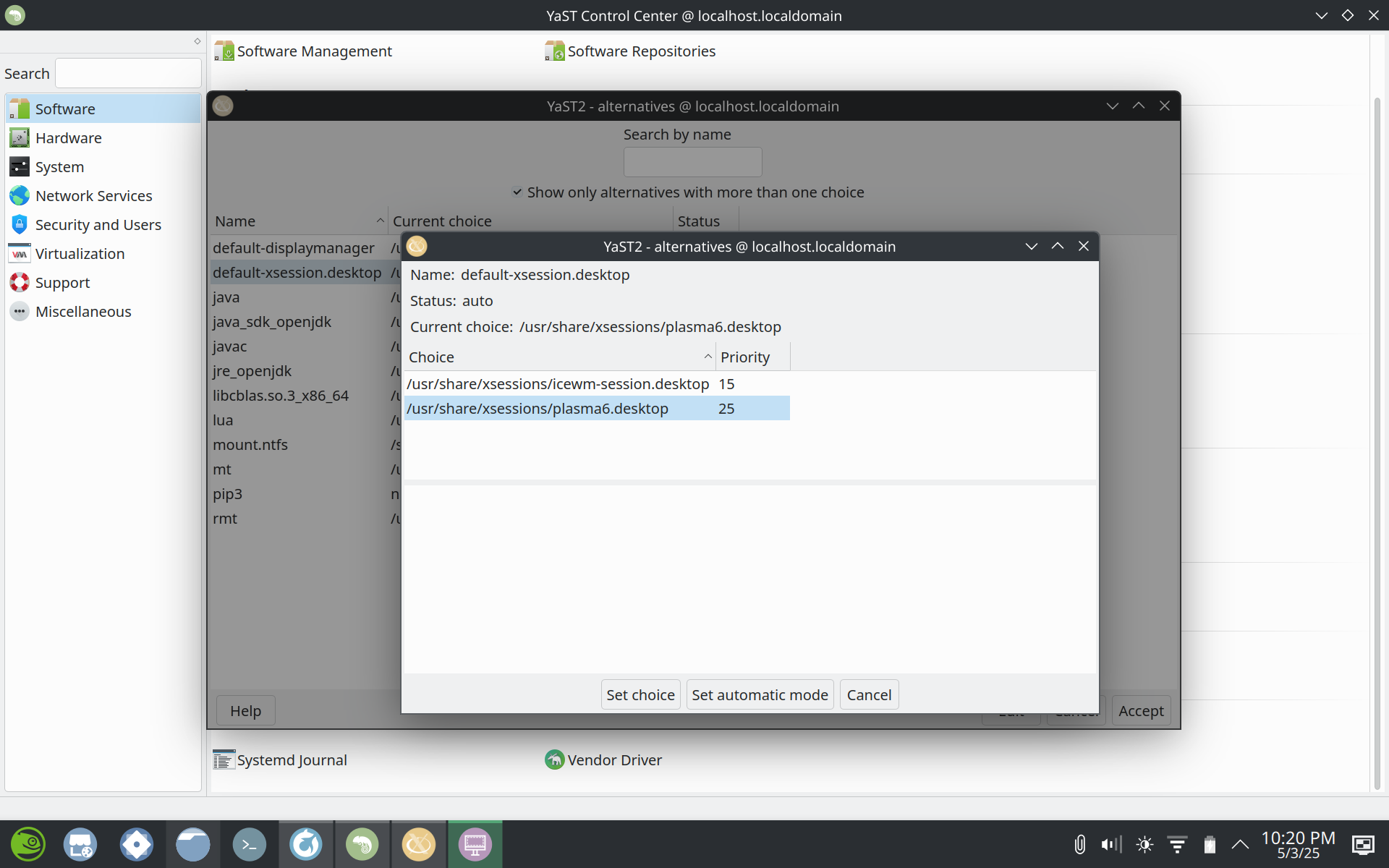1389x868 pixels.
Task: Open the Virtualization section
Action: (x=80, y=253)
